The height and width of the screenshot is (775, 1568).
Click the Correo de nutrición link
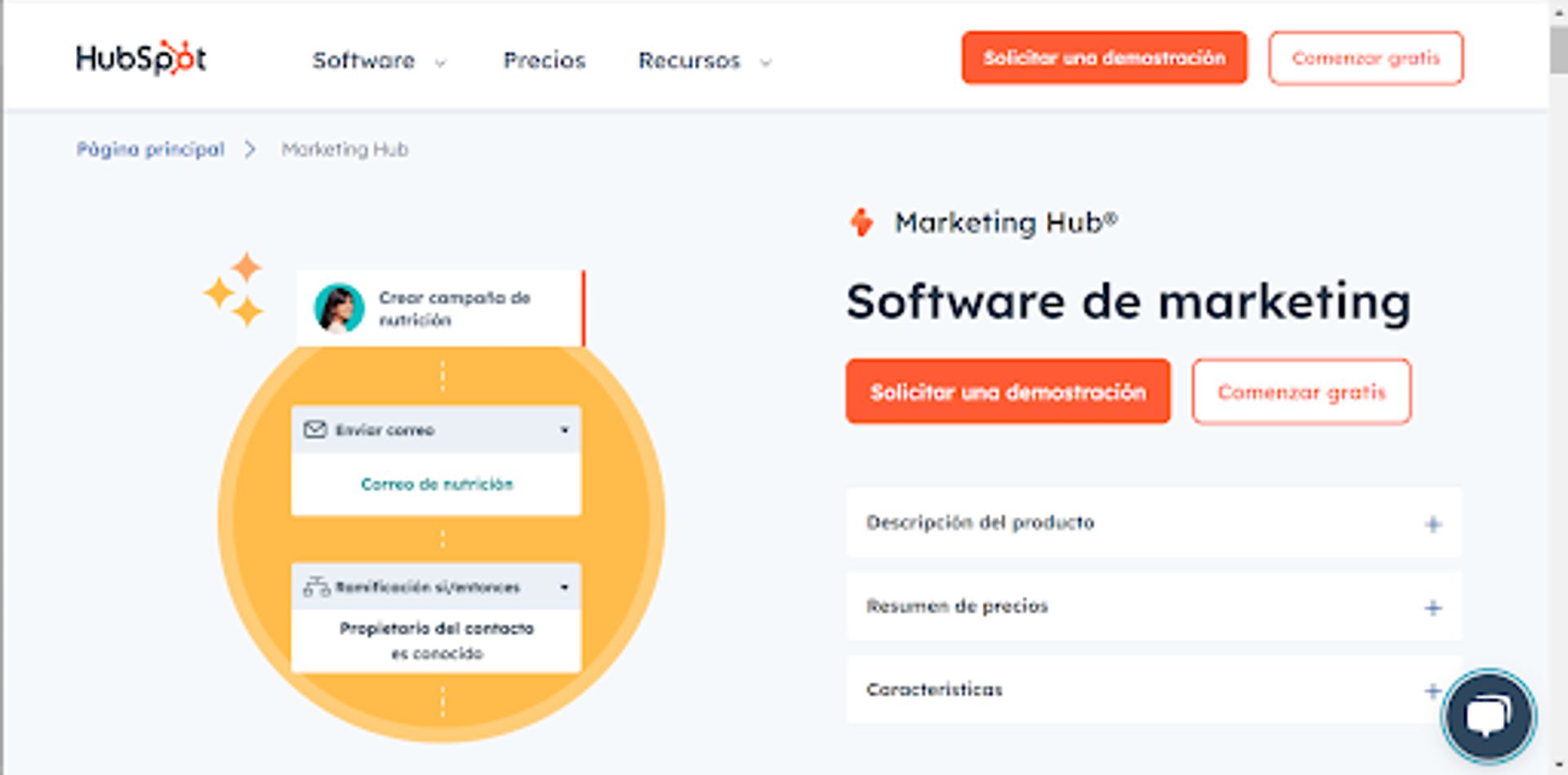[x=437, y=484]
